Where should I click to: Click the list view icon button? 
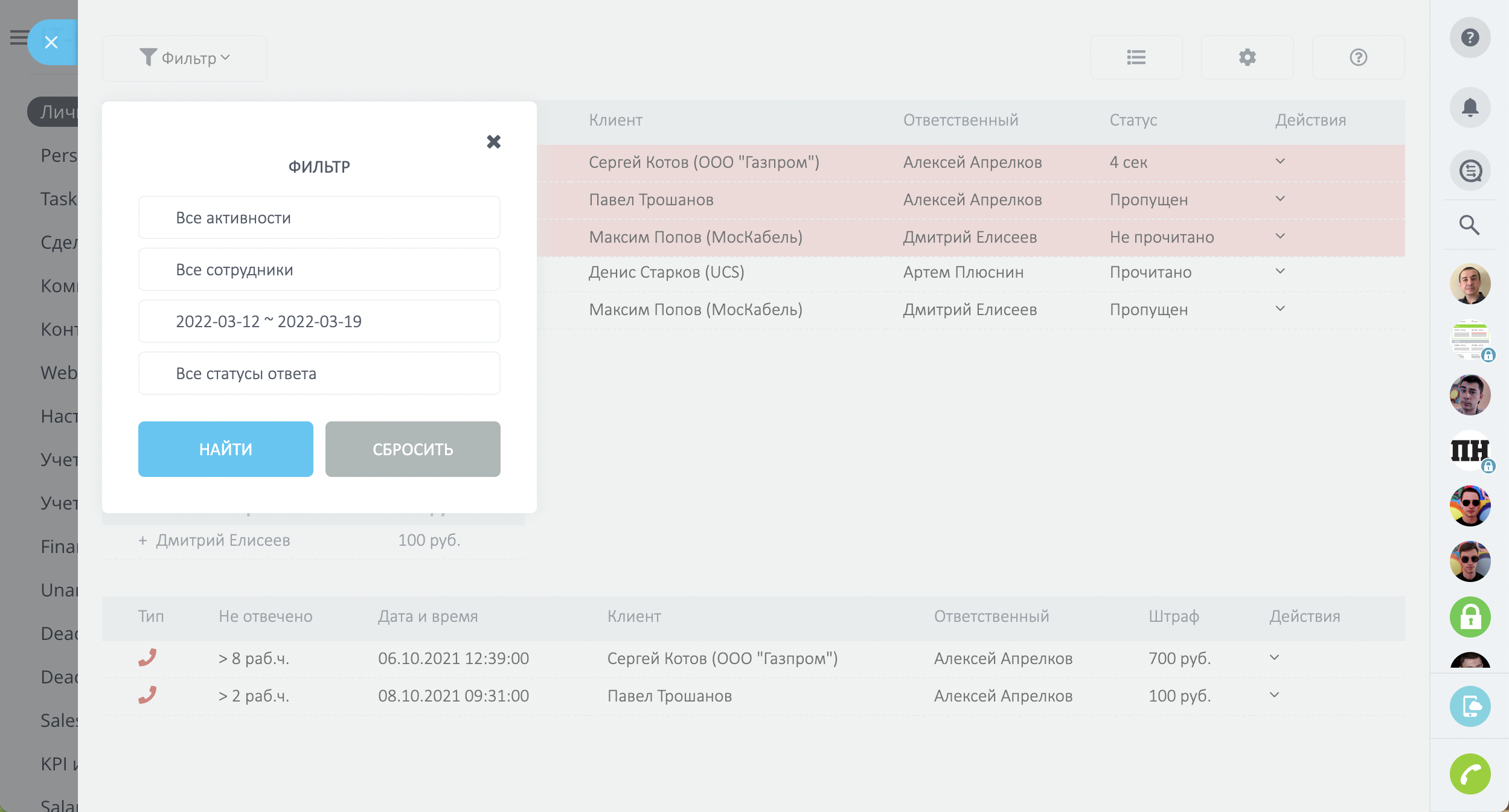[1136, 57]
